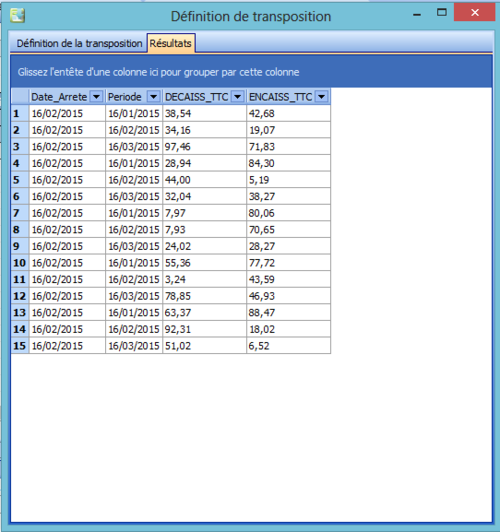
Task: Click the application icon in title bar
Action: point(17,15)
